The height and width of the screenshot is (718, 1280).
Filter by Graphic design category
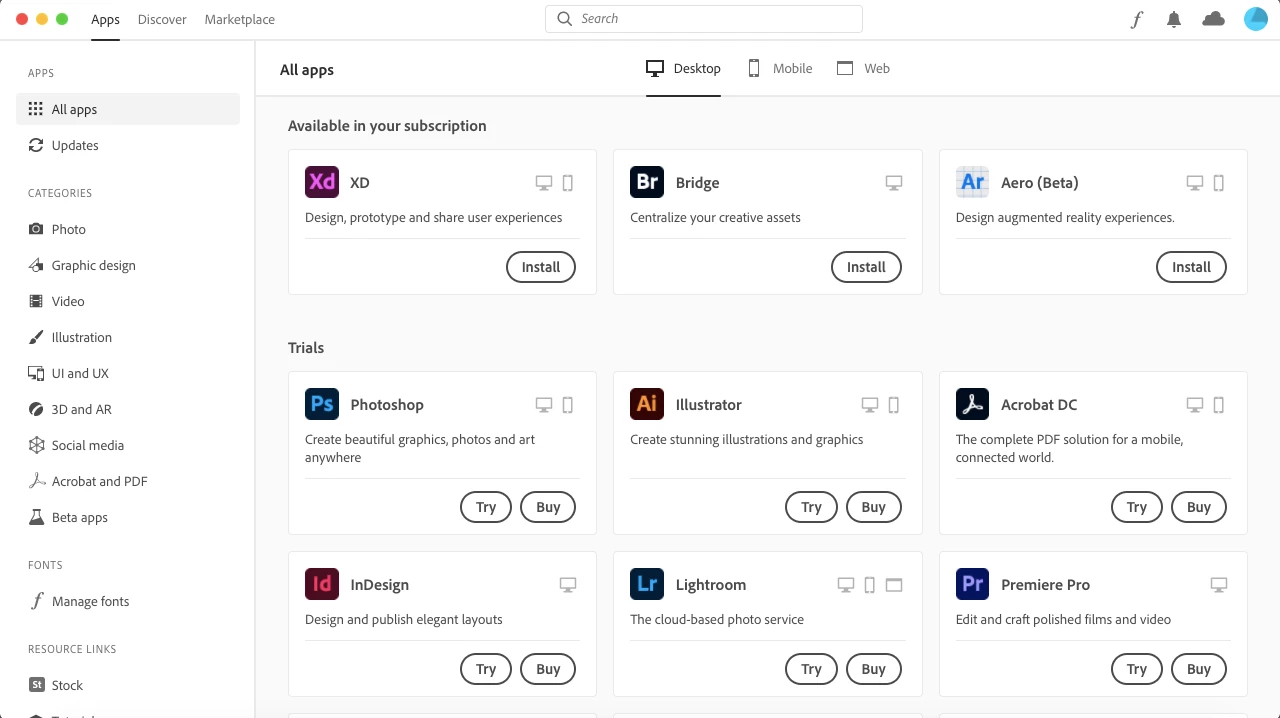pyautogui.click(x=128, y=265)
